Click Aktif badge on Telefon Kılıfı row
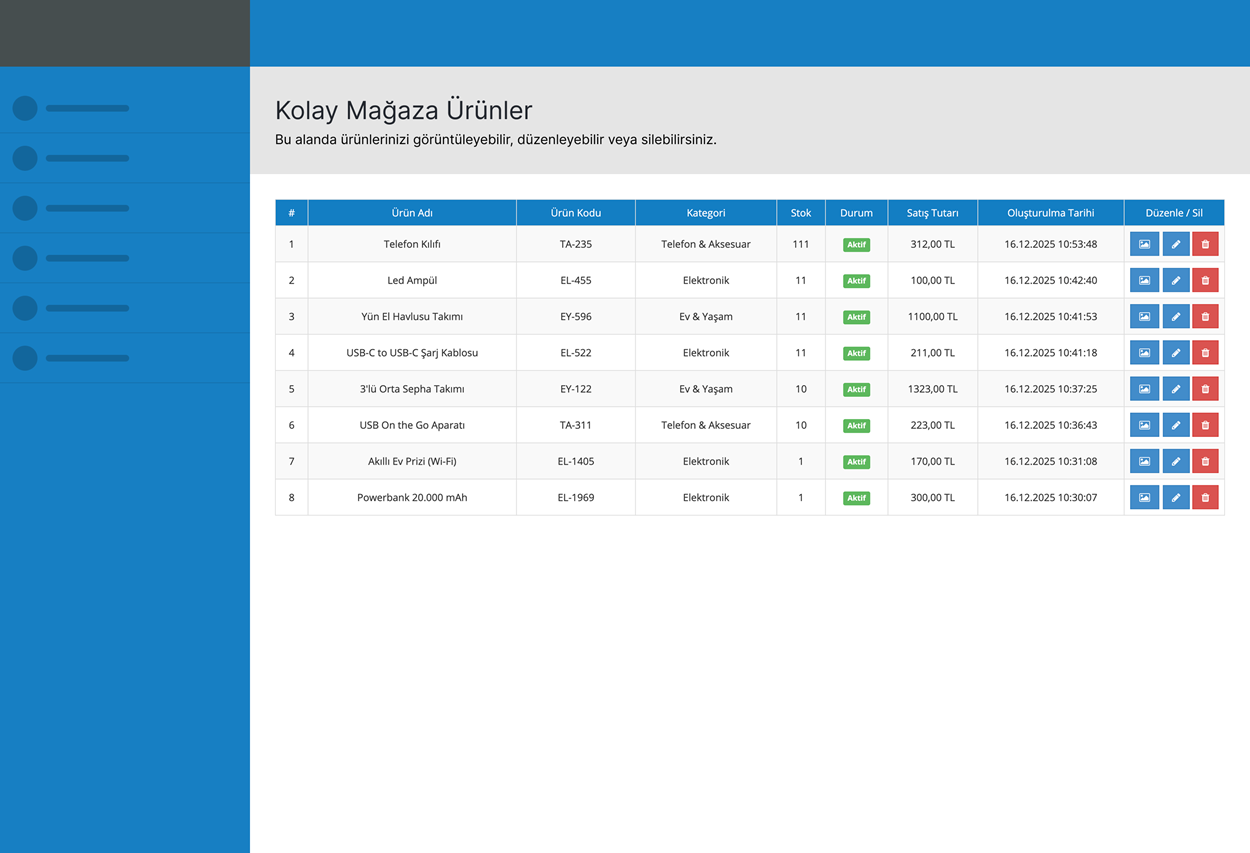This screenshot has width=1250, height=853. tap(856, 245)
